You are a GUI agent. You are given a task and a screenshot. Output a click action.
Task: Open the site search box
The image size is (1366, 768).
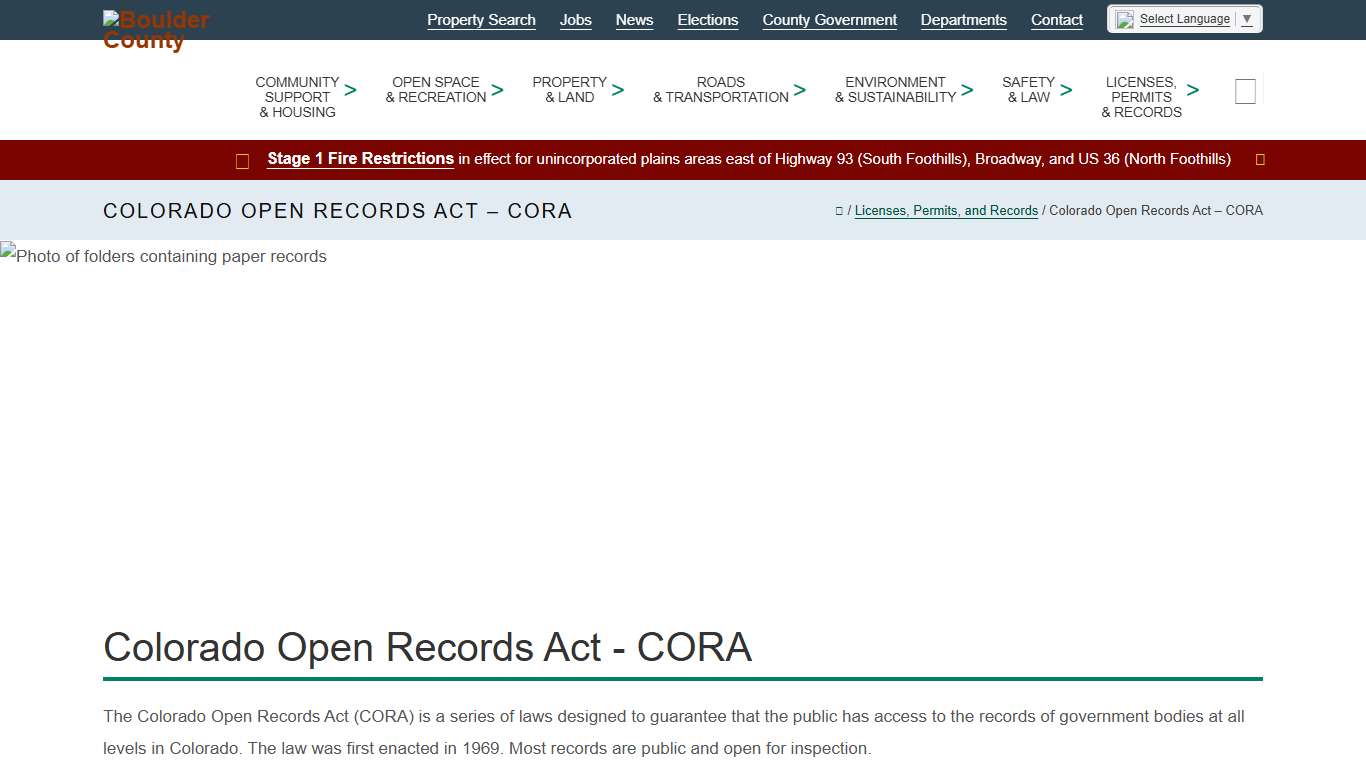(x=1245, y=90)
